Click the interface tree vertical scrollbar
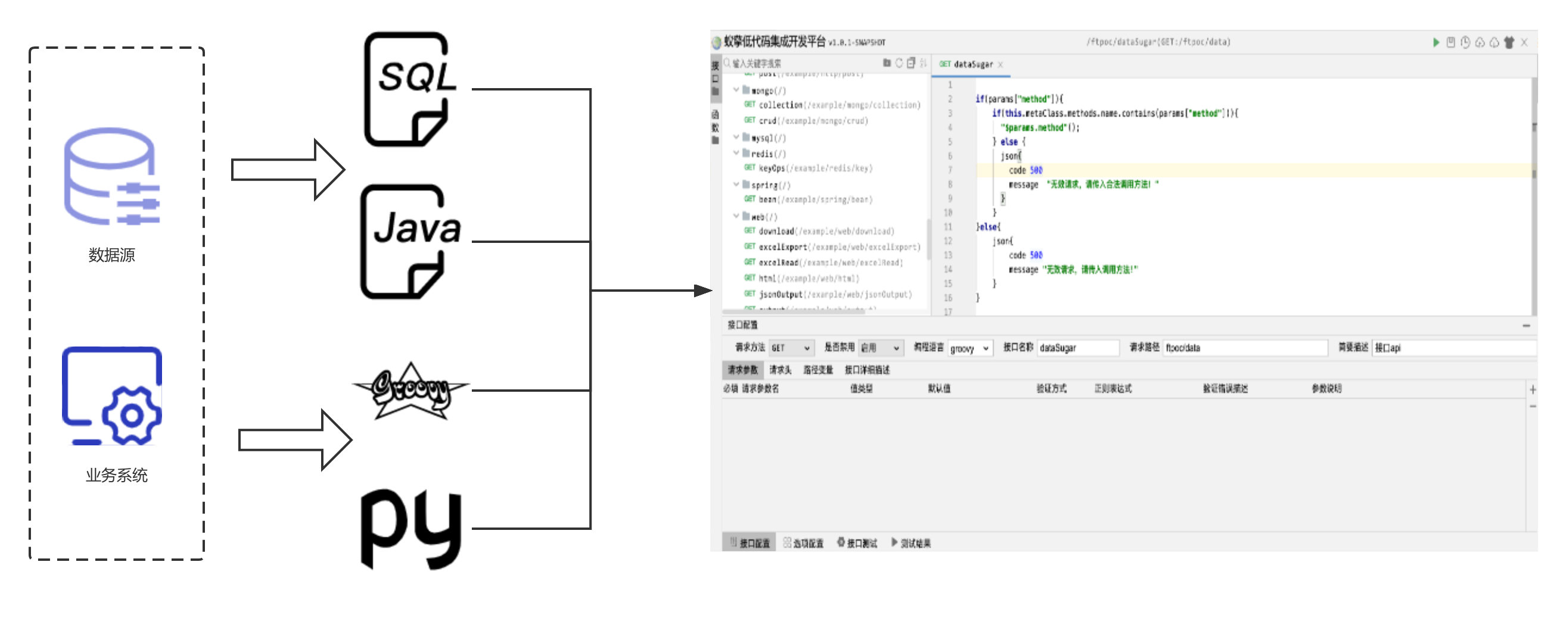The image size is (1568, 618). click(928, 240)
